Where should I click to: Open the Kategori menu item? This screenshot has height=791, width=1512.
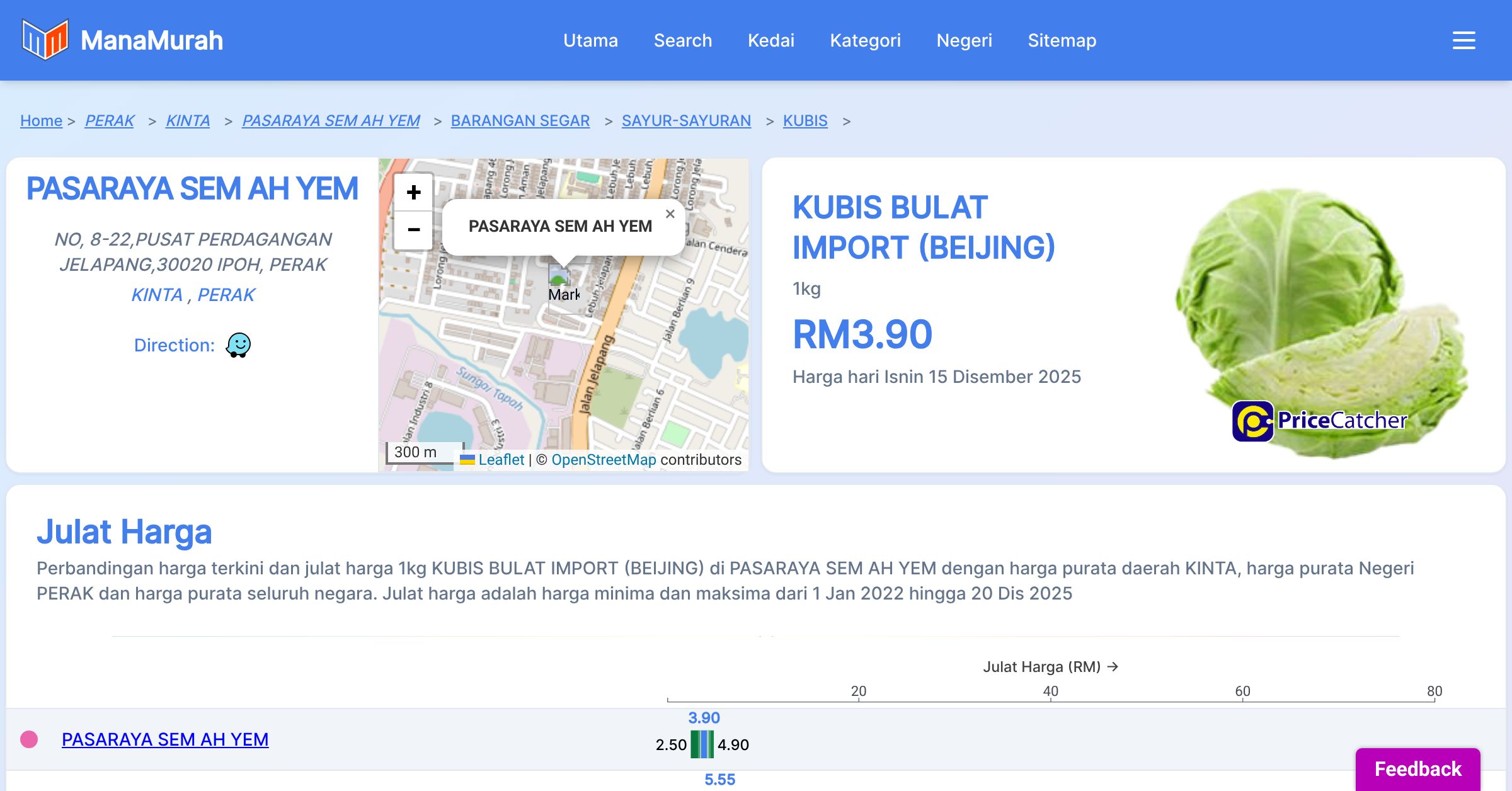tap(865, 40)
